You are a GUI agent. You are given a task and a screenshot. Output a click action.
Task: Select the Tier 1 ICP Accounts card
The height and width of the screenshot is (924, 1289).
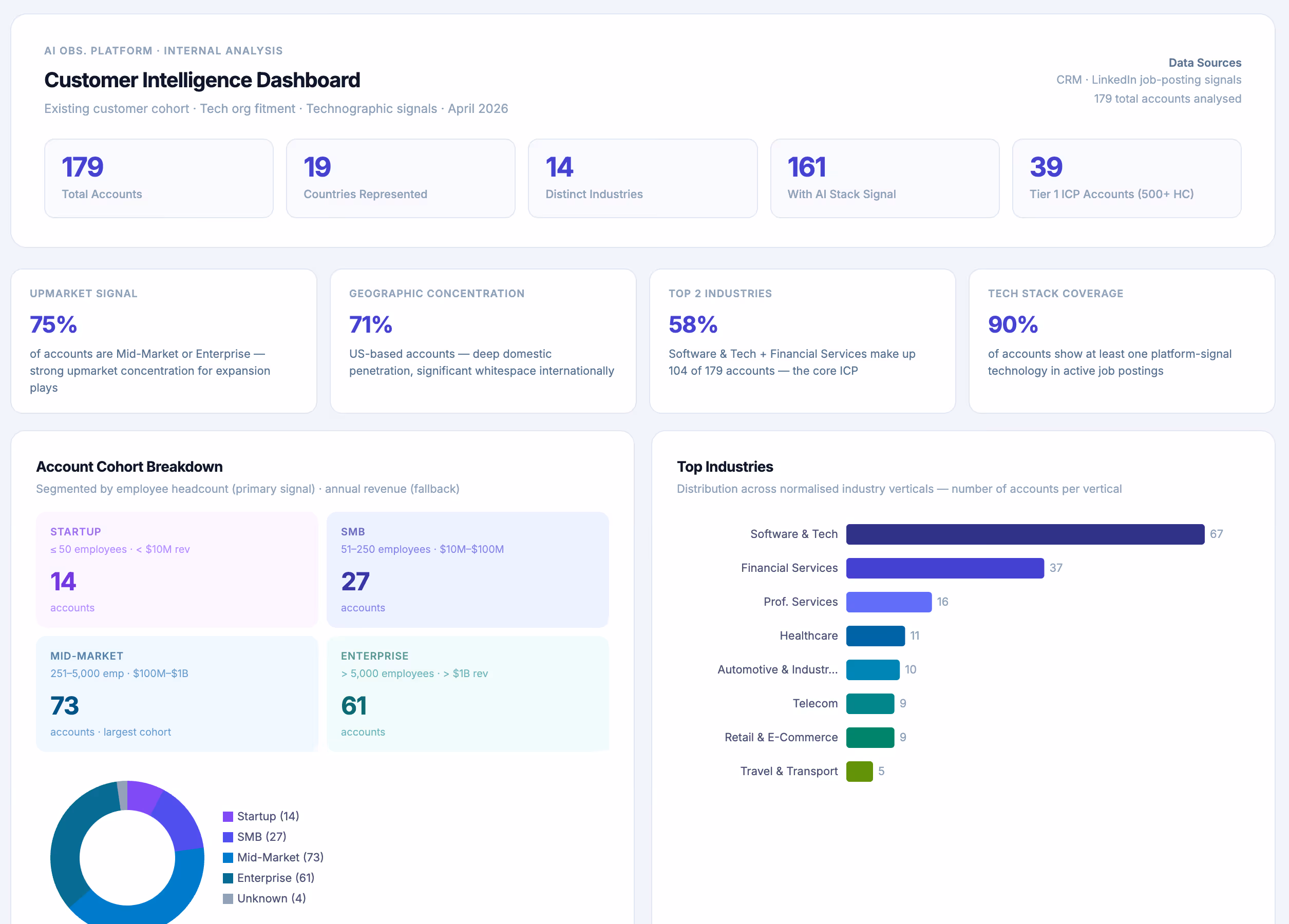pos(1126,179)
